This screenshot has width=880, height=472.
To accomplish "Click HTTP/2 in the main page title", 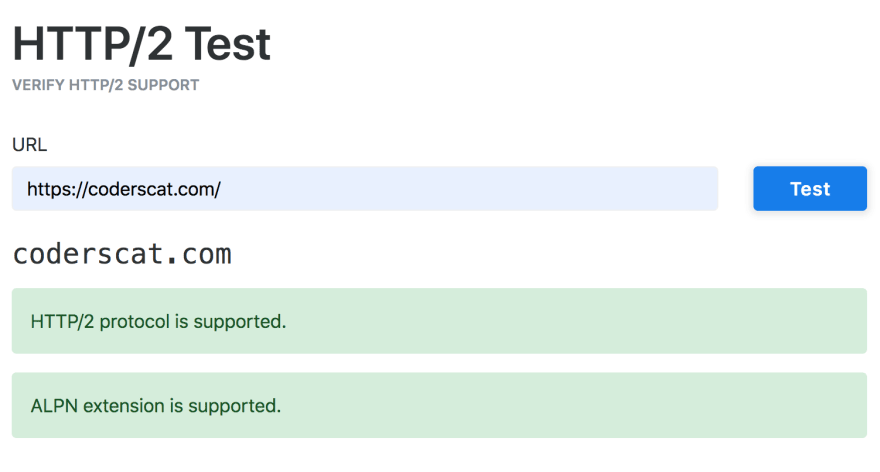I will pyautogui.click(x=93, y=44).
